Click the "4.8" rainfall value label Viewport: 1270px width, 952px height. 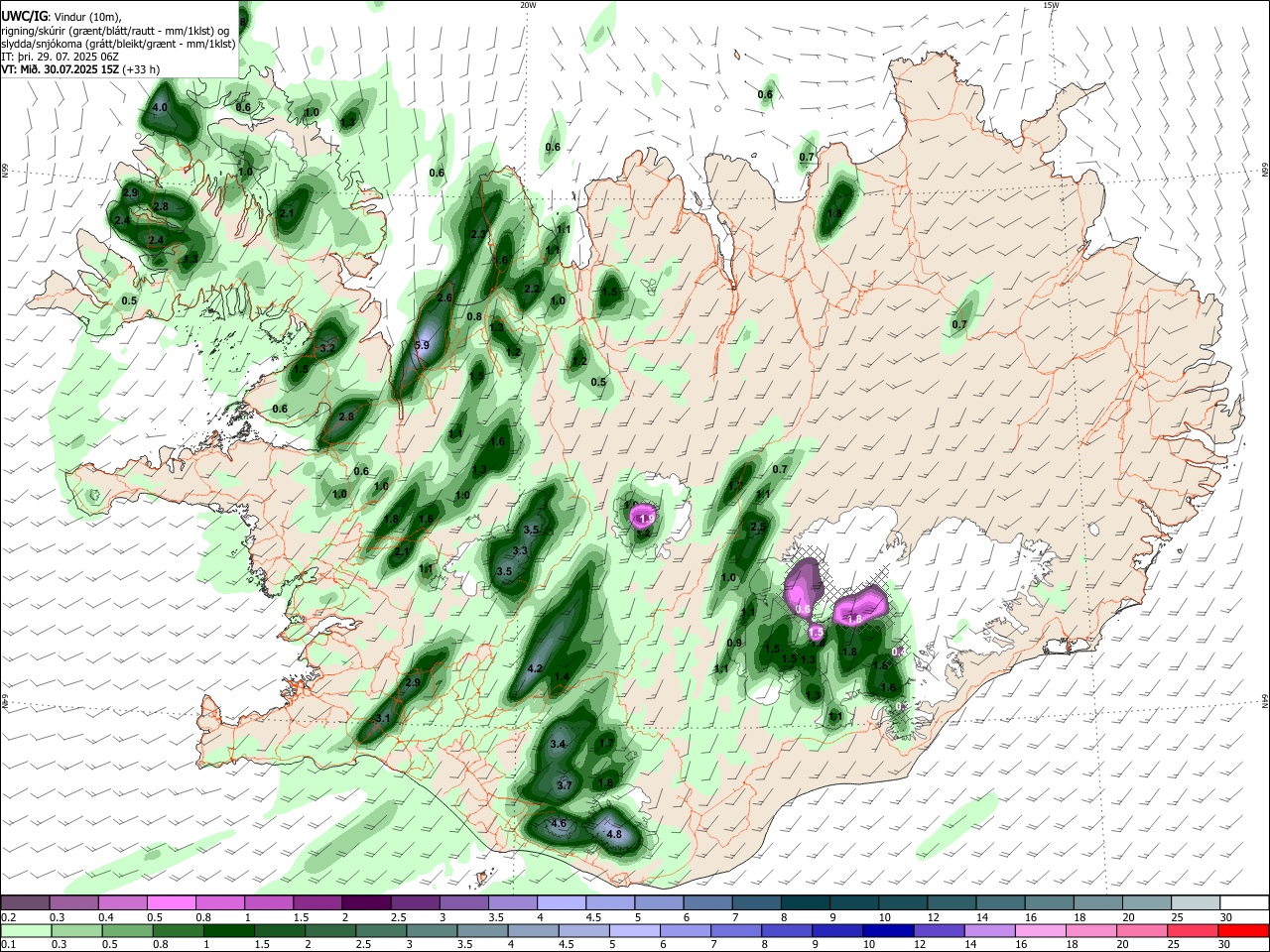click(x=613, y=834)
